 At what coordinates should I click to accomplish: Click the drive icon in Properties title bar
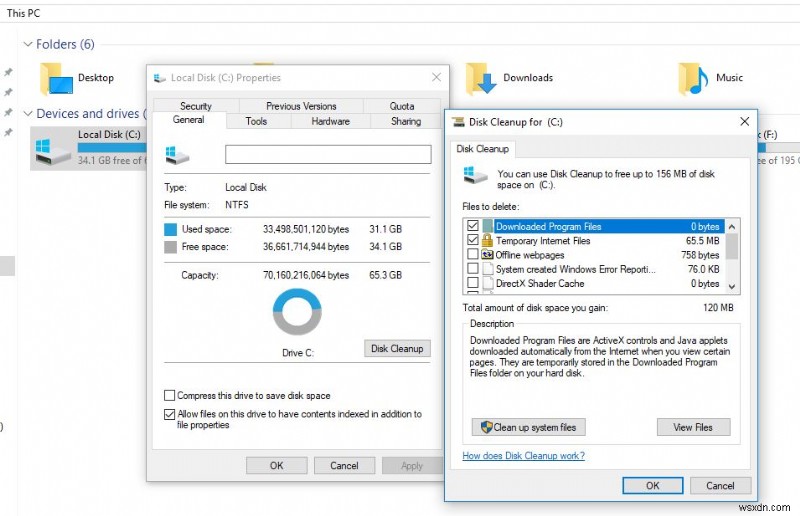160,78
